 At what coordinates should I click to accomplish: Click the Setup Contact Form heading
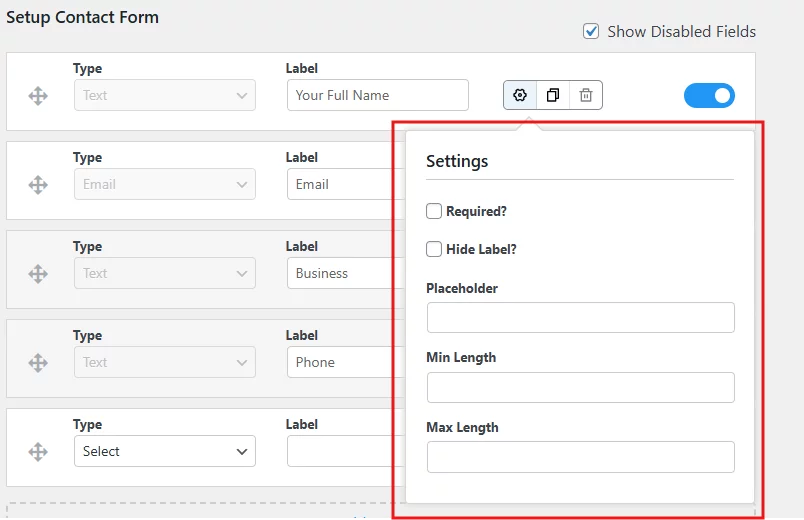coord(83,17)
